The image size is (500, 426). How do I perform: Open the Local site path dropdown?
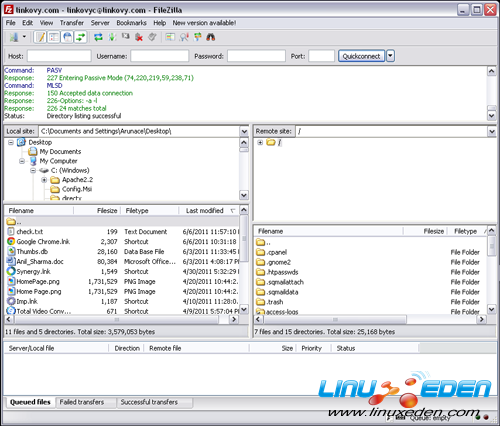(244, 131)
